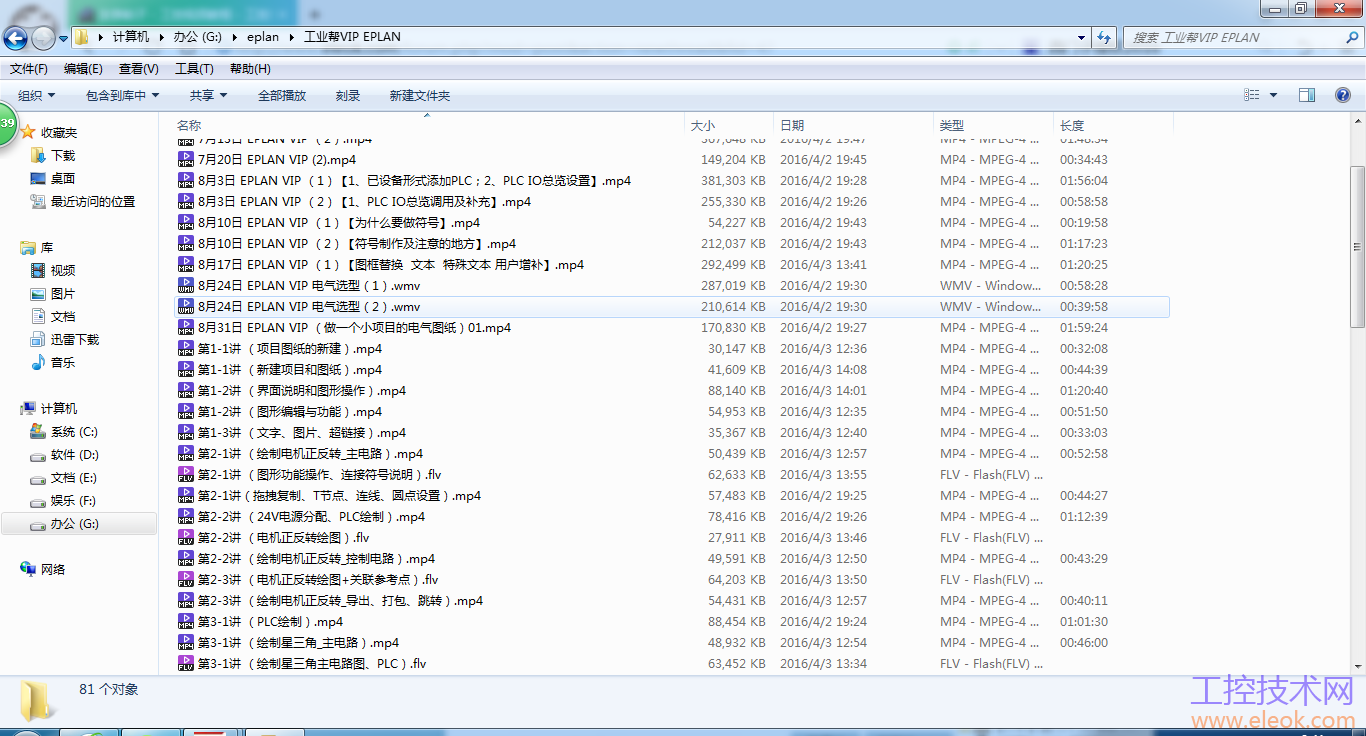
Task: Open the 查看(V) menu
Action: pyautogui.click(x=139, y=69)
